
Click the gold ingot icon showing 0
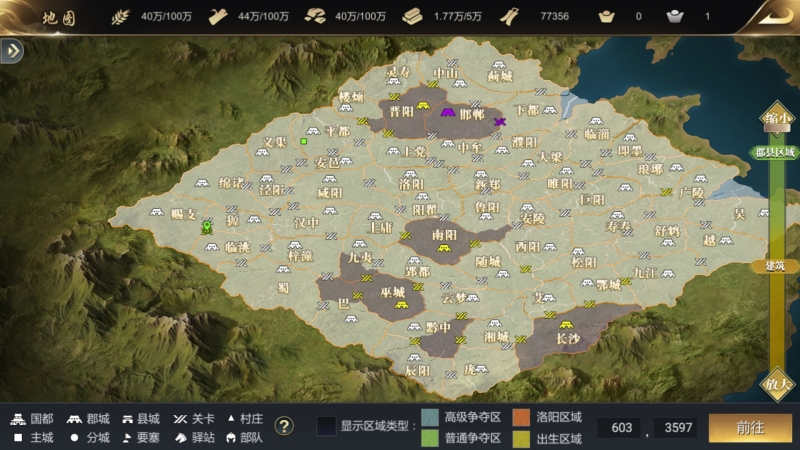607,17
